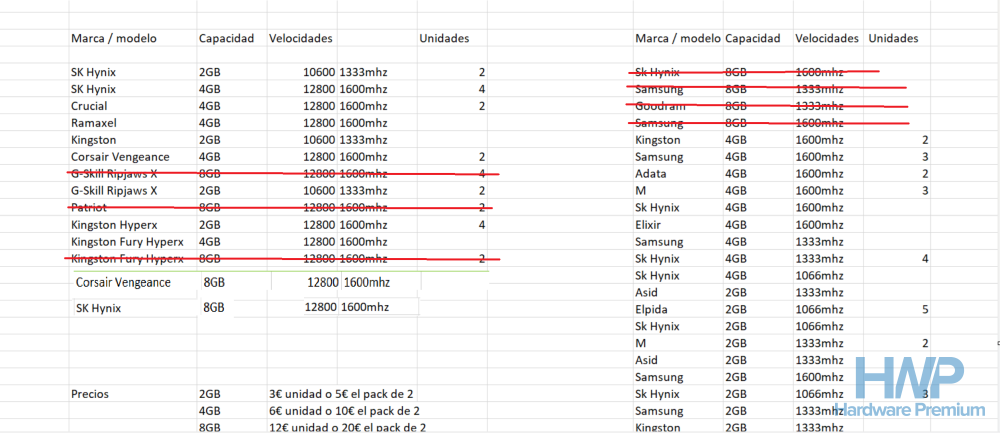
Task: Click the 'Precios' label cell
Action: (x=90, y=394)
